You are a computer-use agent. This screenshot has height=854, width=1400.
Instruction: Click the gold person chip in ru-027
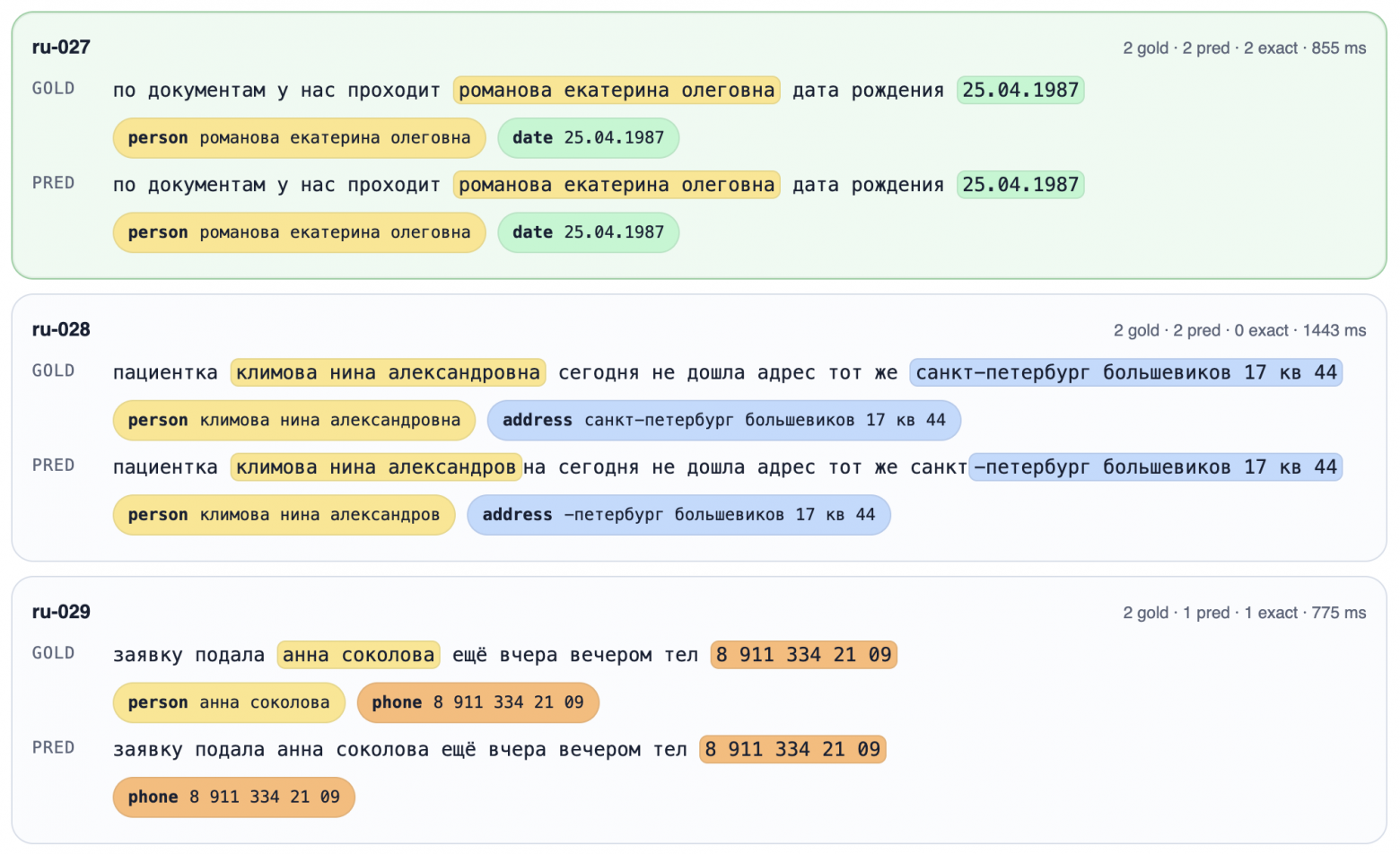point(299,138)
